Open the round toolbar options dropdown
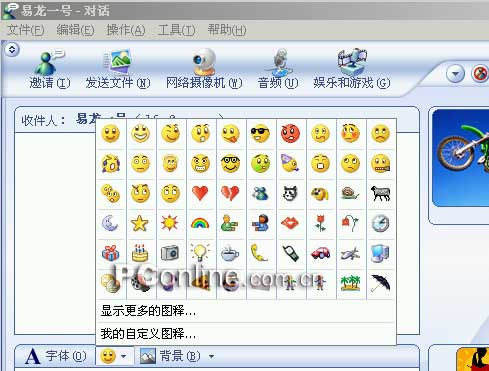The width and height of the screenshot is (489, 371). (455, 74)
